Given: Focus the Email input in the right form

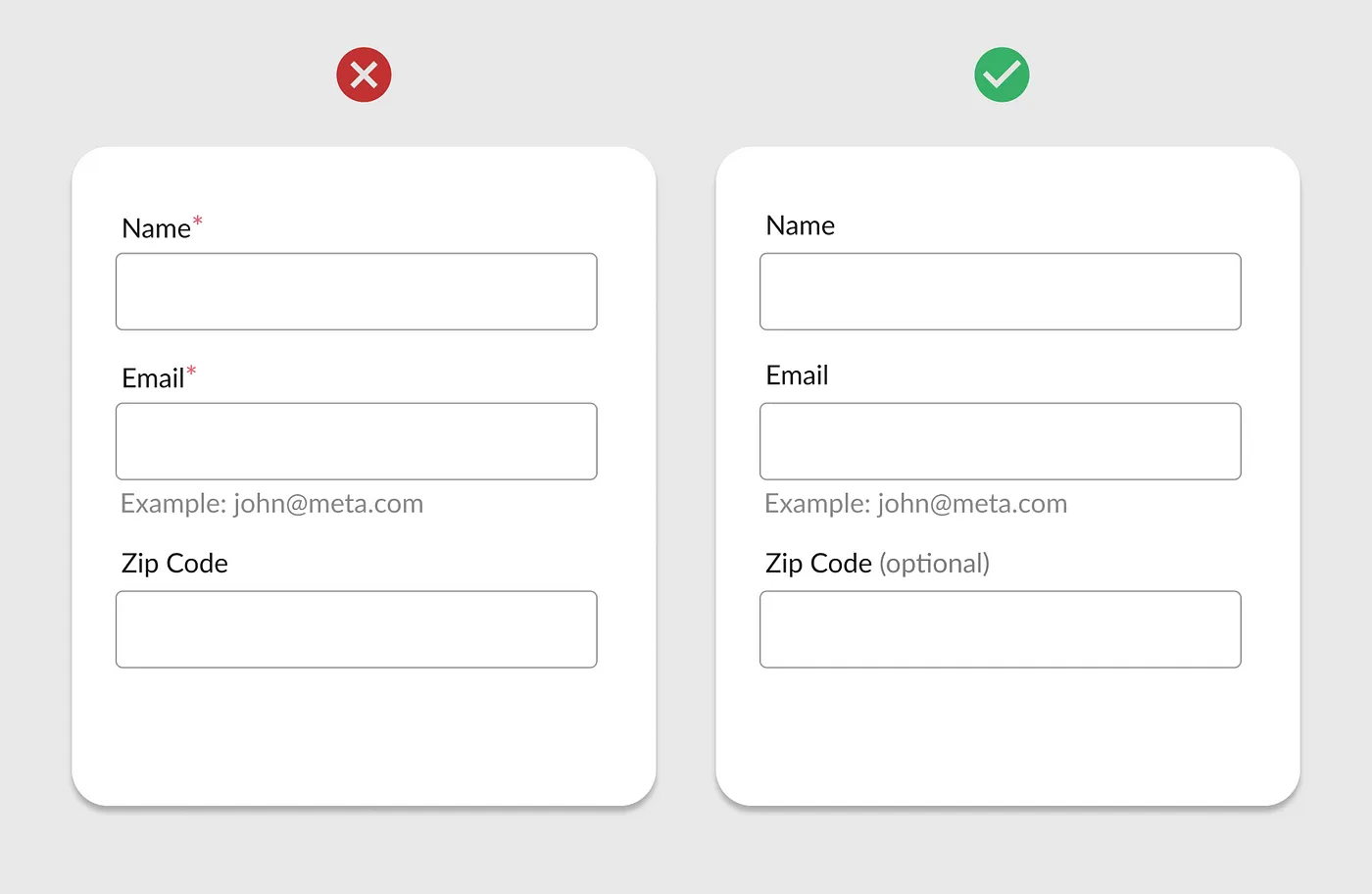Looking at the screenshot, I should click(1001, 441).
